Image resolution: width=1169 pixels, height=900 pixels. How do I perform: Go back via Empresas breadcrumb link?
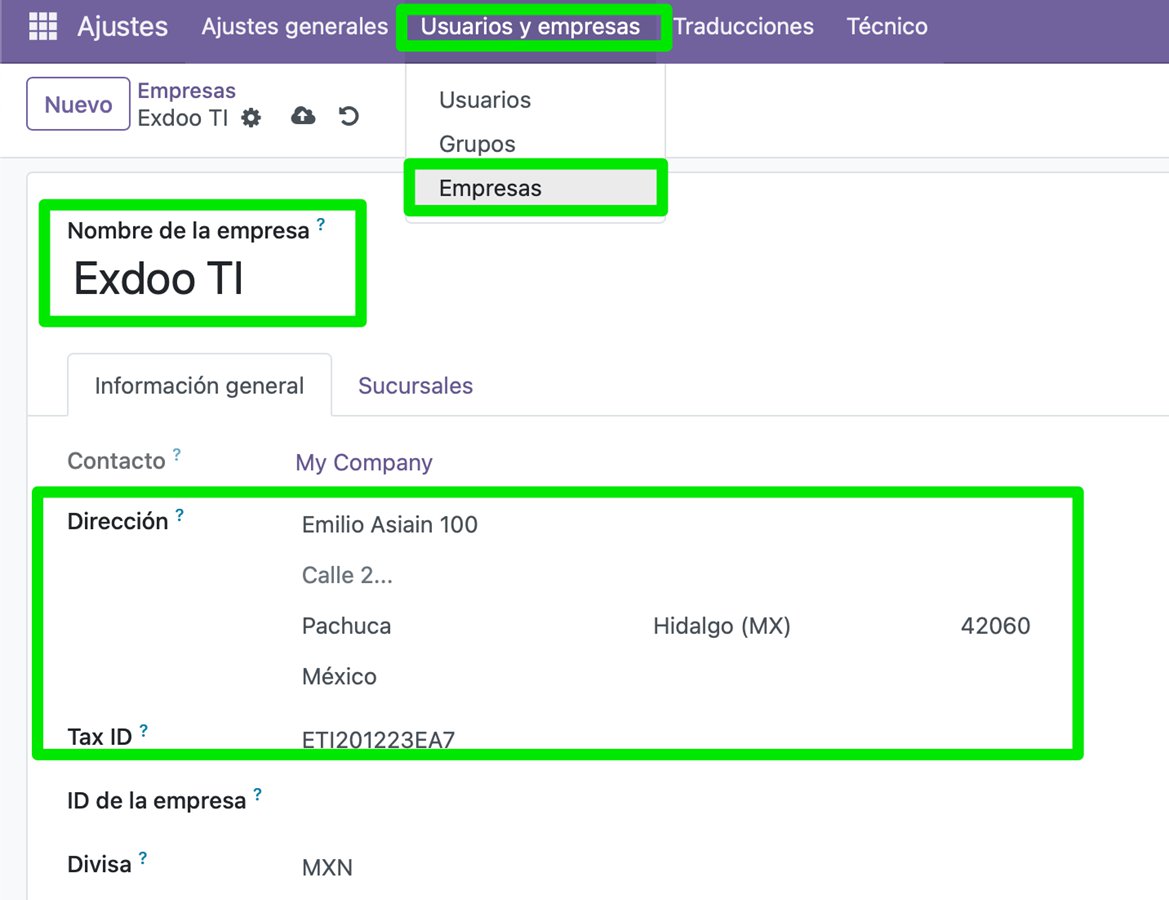[x=186, y=90]
